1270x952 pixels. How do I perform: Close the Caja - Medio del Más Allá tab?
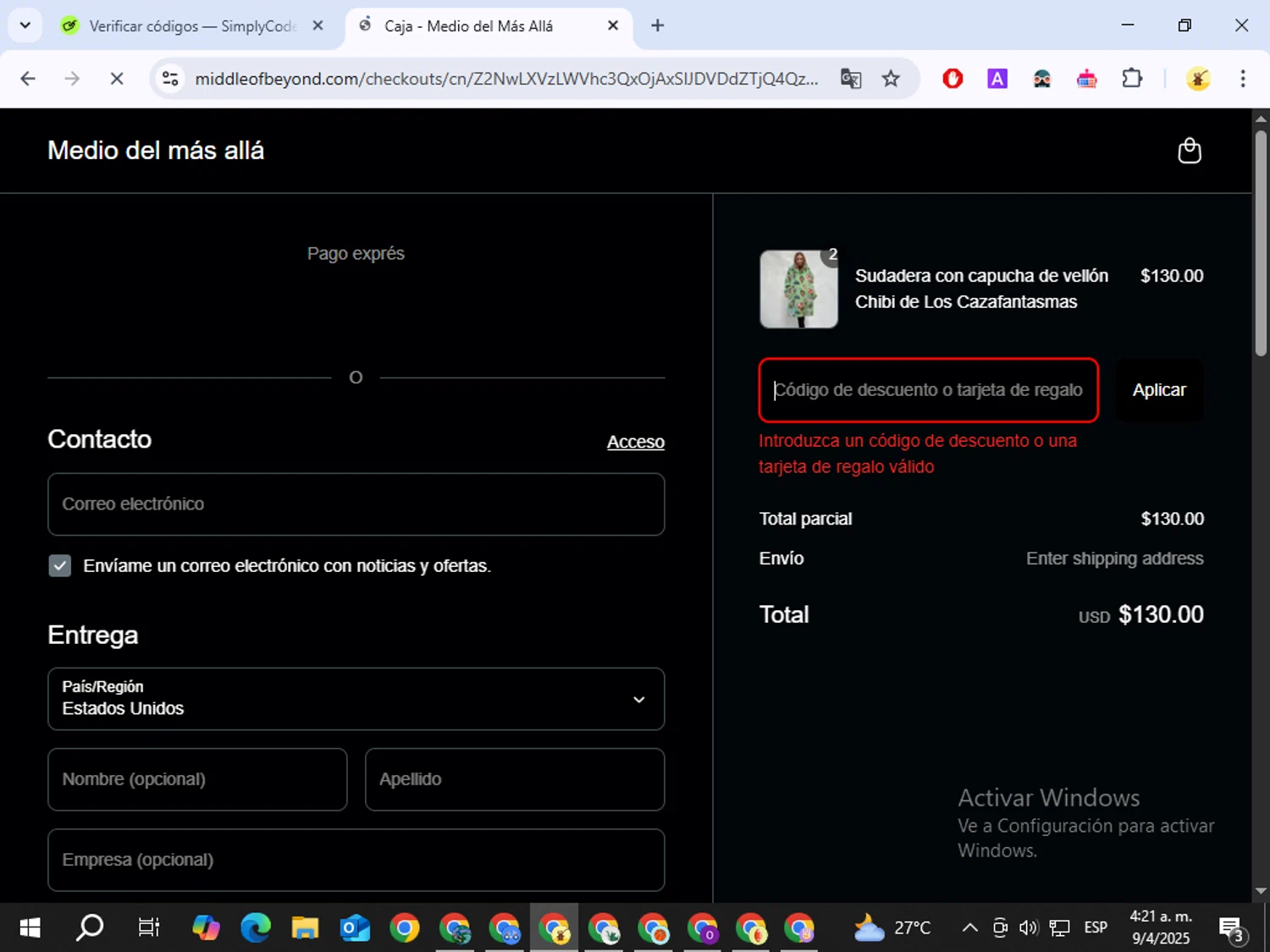click(x=613, y=25)
